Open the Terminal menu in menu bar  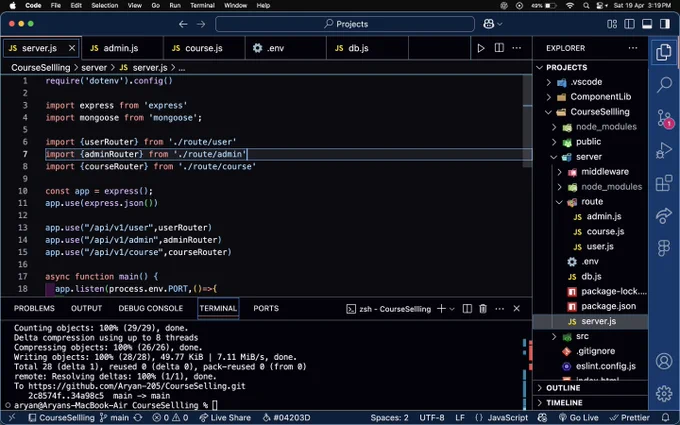202,5
